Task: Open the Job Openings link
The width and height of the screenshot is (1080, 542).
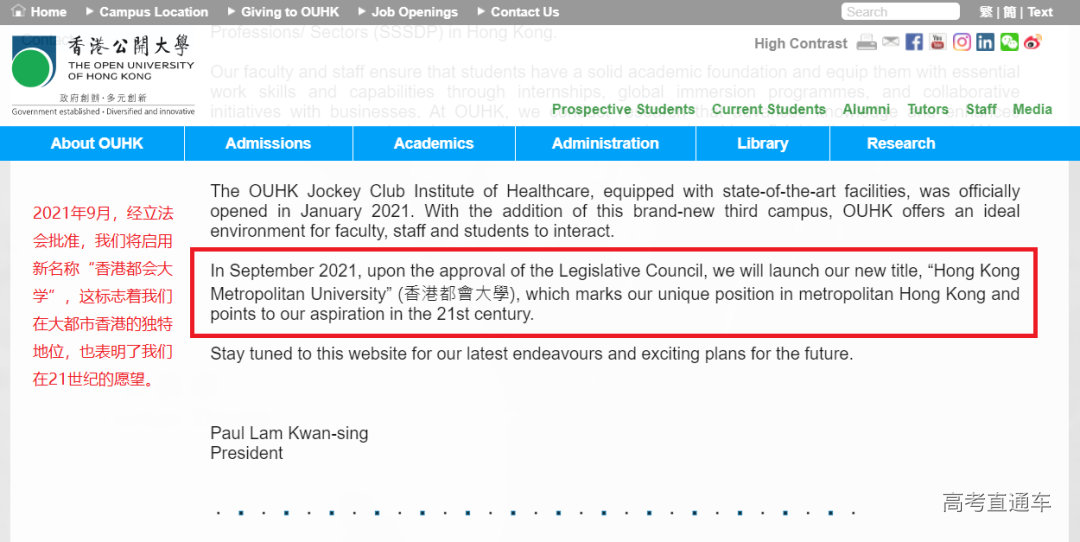Action: tap(414, 12)
